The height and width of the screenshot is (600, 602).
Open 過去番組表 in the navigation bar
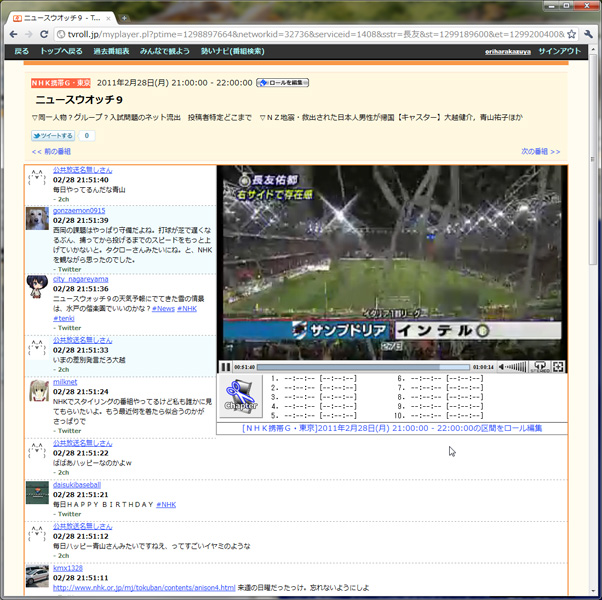click(111, 51)
